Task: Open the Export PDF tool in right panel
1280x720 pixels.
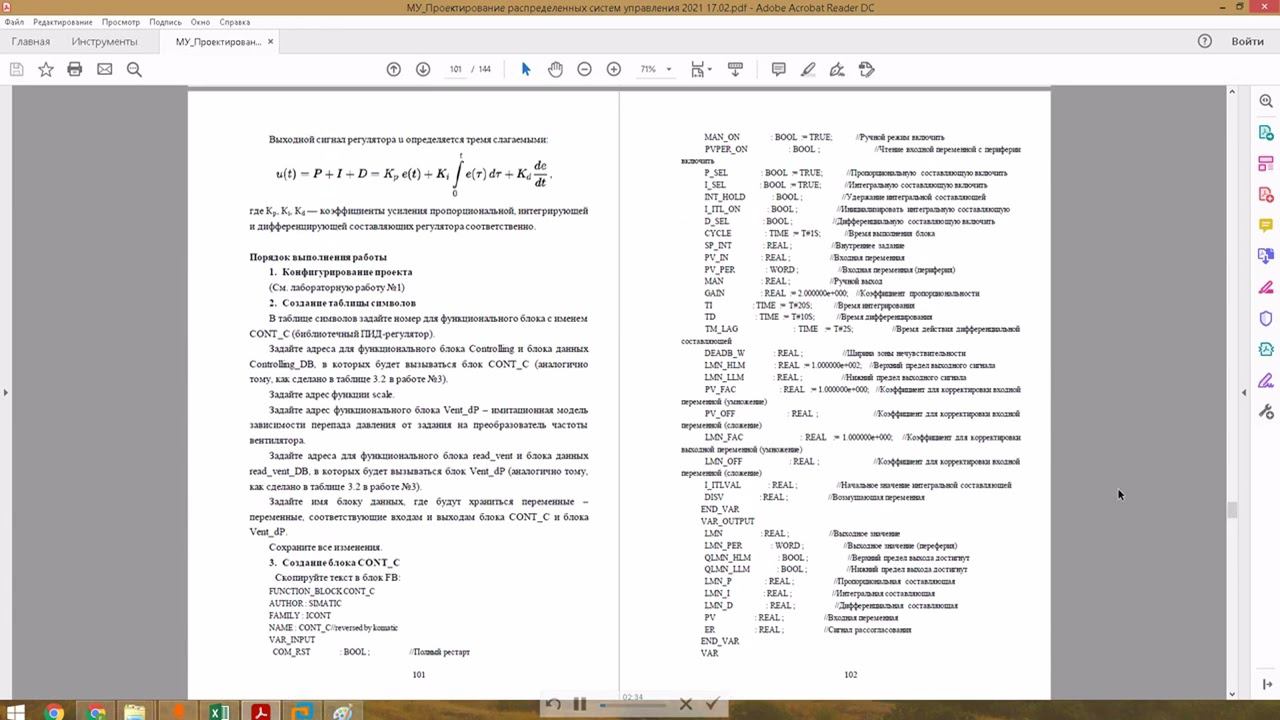Action: (1266, 132)
